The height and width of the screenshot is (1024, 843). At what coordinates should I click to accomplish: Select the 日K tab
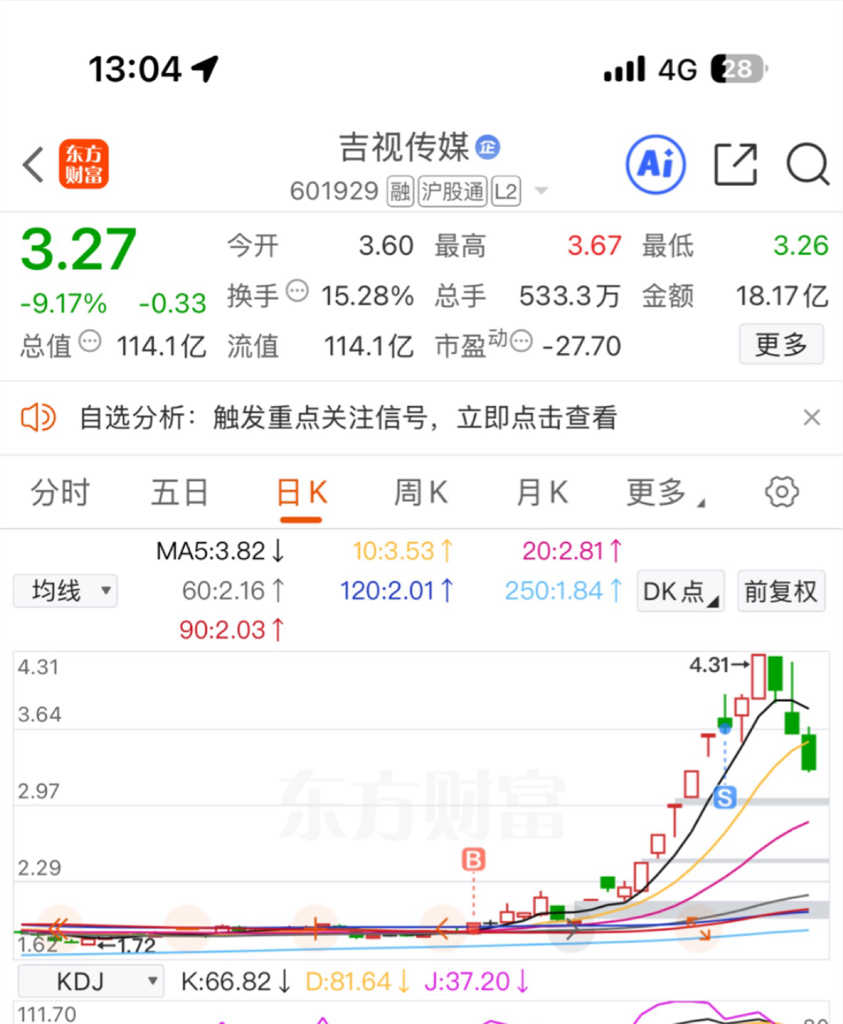point(301,492)
